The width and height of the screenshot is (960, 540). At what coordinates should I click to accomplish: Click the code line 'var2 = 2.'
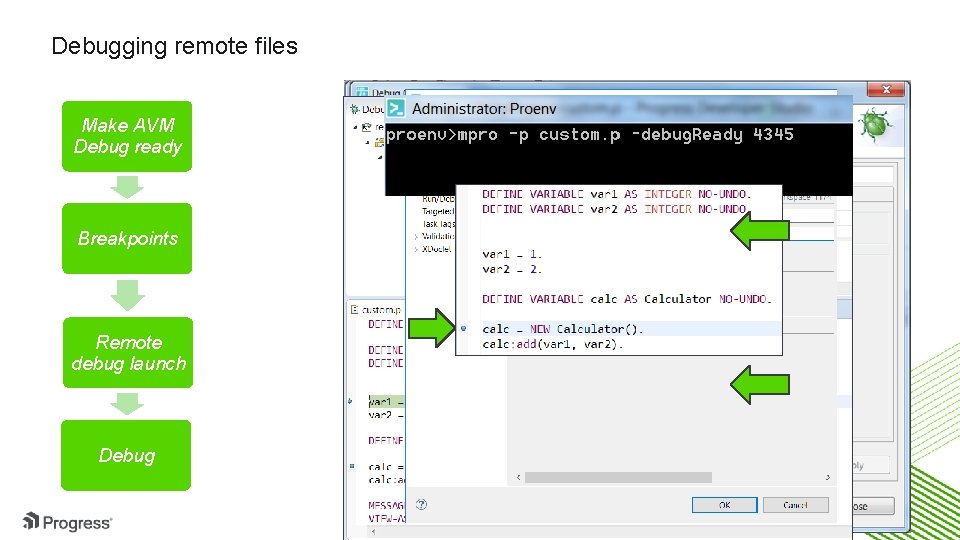pos(512,269)
